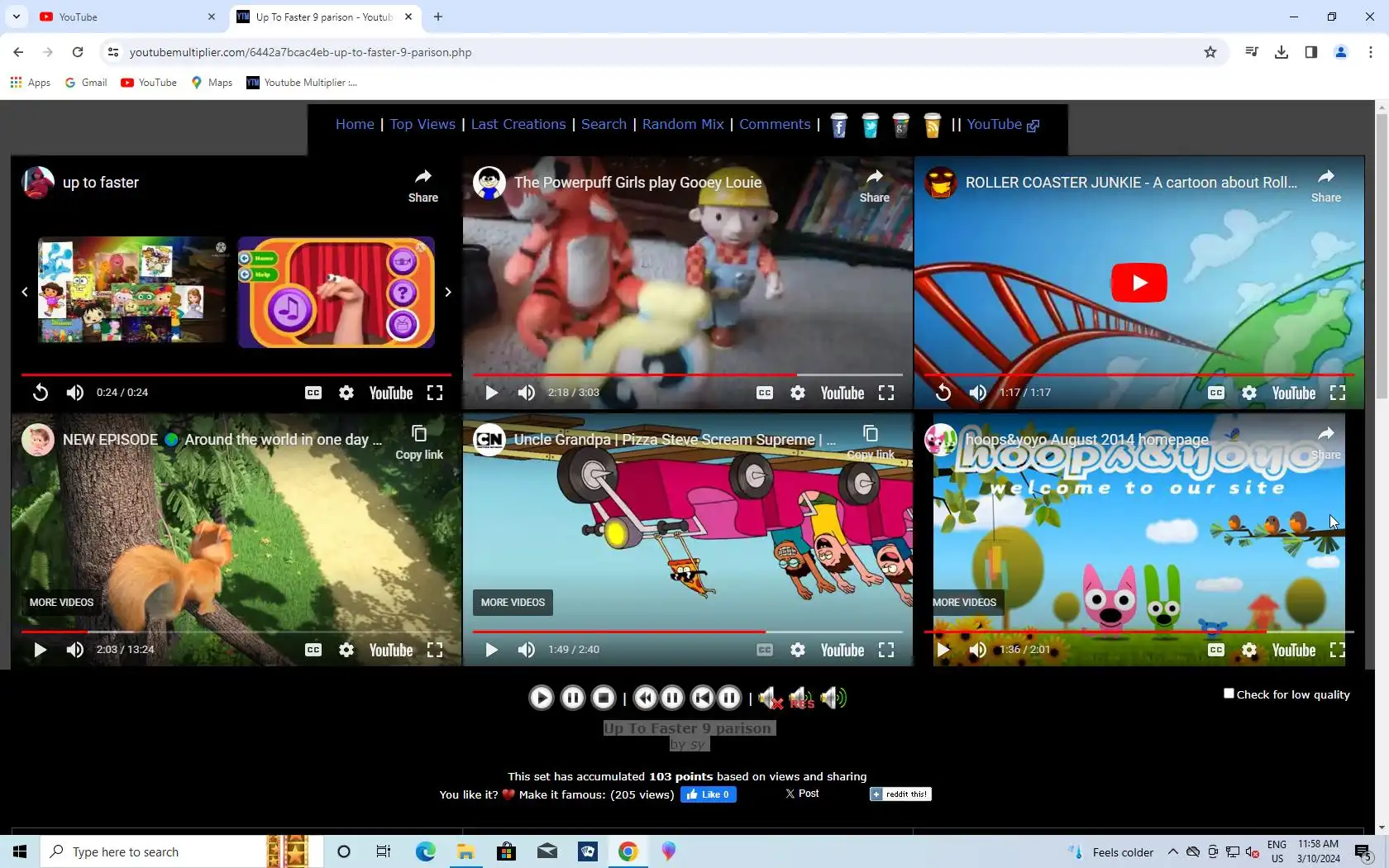
Task: Click the Facebook Like button
Action: click(708, 794)
